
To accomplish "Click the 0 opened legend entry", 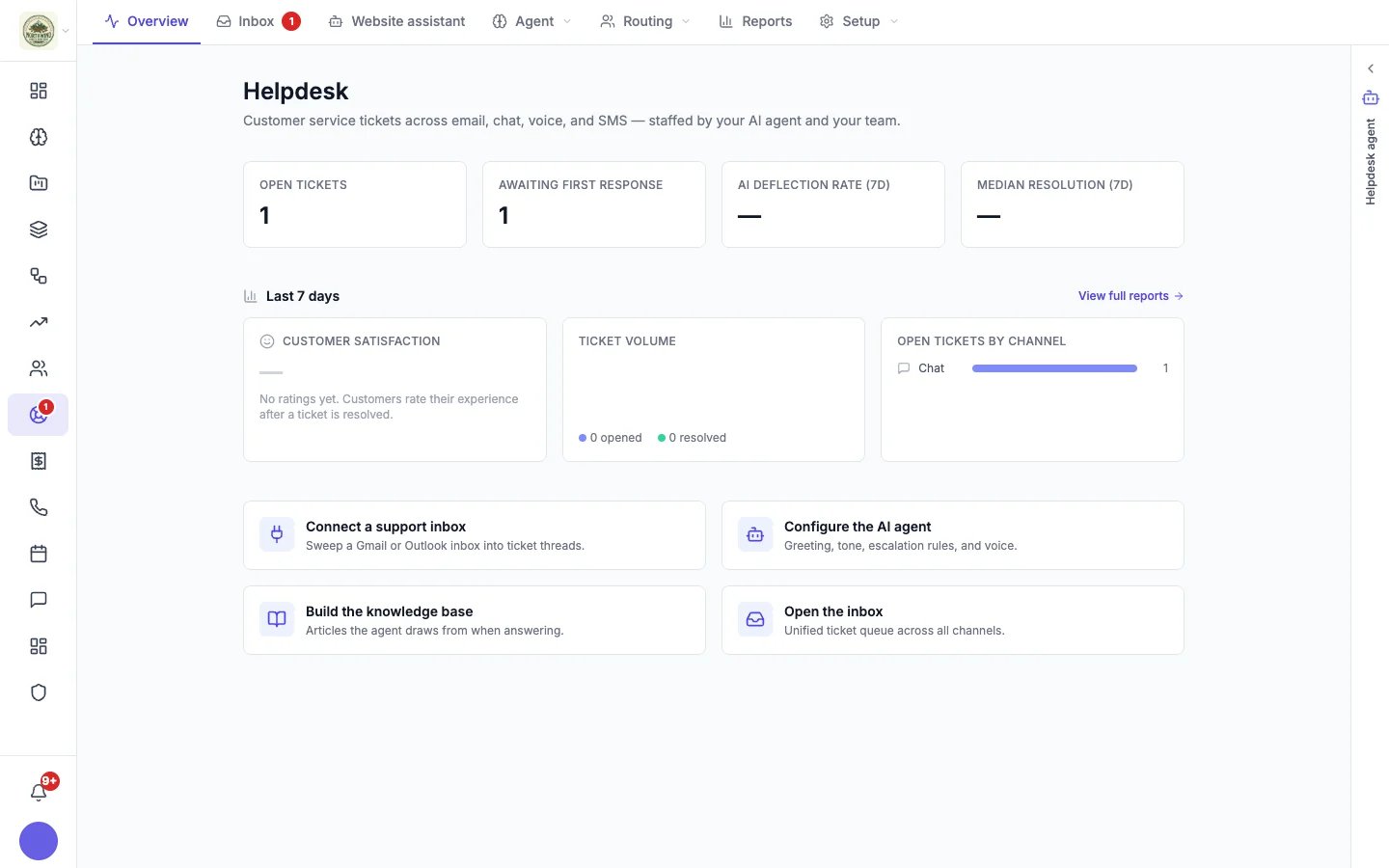I will [611, 438].
